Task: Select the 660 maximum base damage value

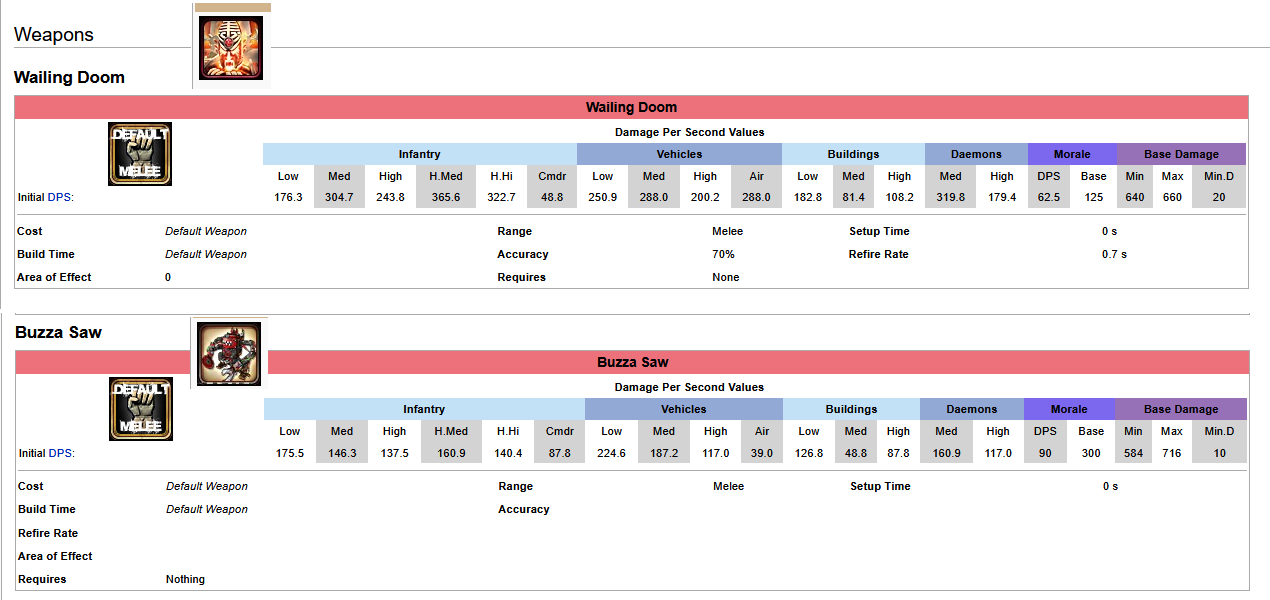Action: (x=1172, y=197)
